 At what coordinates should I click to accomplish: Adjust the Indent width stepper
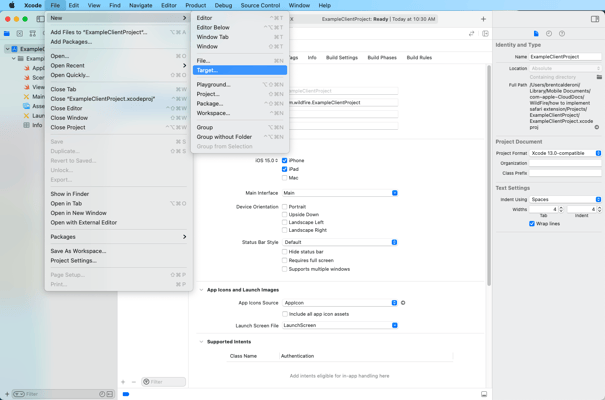(x=599, y=209)
